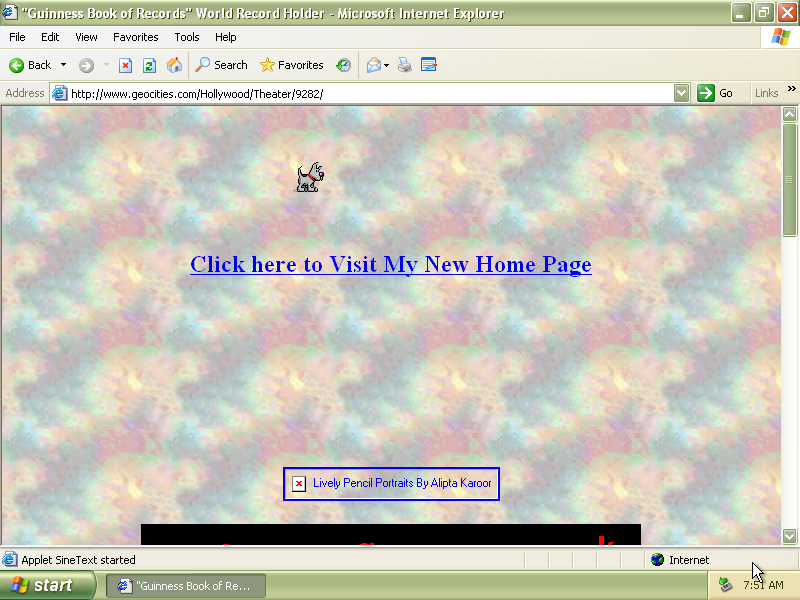The height and width of the screenshot is (600, 800).
Task: Refresh the current page
Action: (149, 65)
